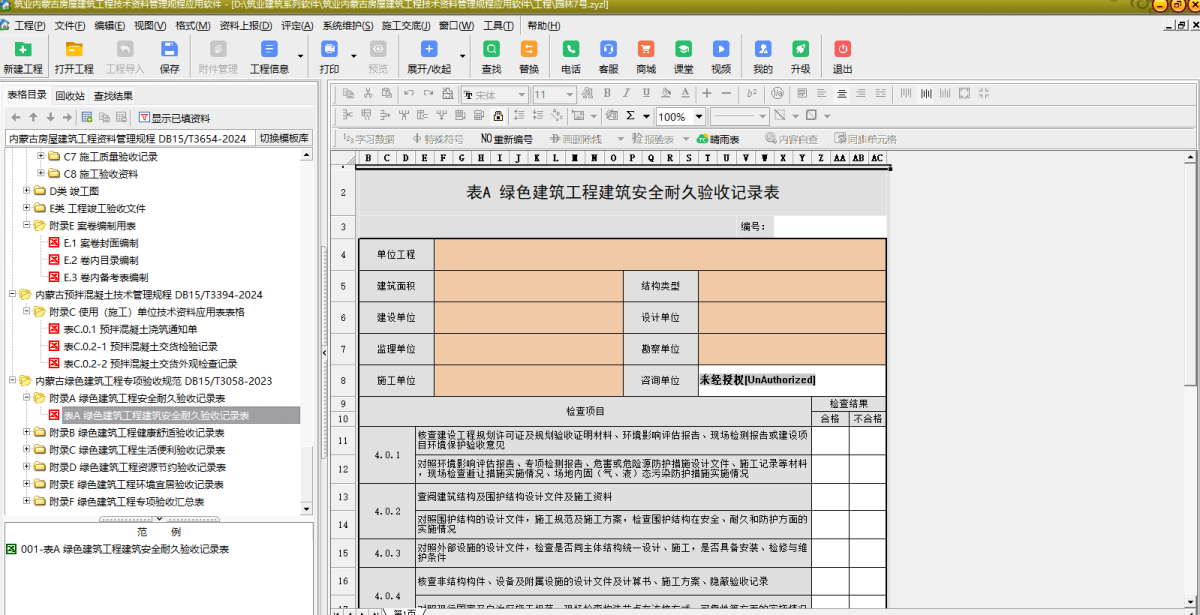Click the move down arrow in tree toolbar
The width and height of the screenshot is (1200, 615).
tap(50, 118)
